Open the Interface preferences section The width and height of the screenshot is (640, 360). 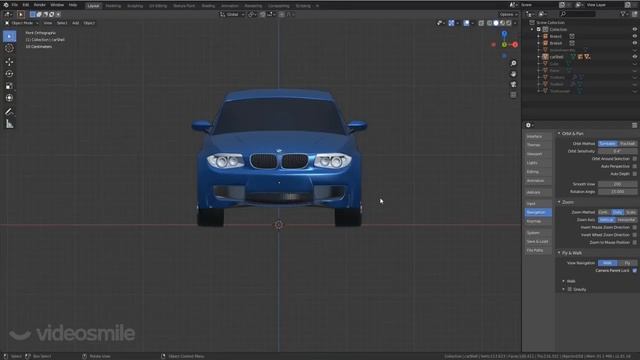(538, 136)
